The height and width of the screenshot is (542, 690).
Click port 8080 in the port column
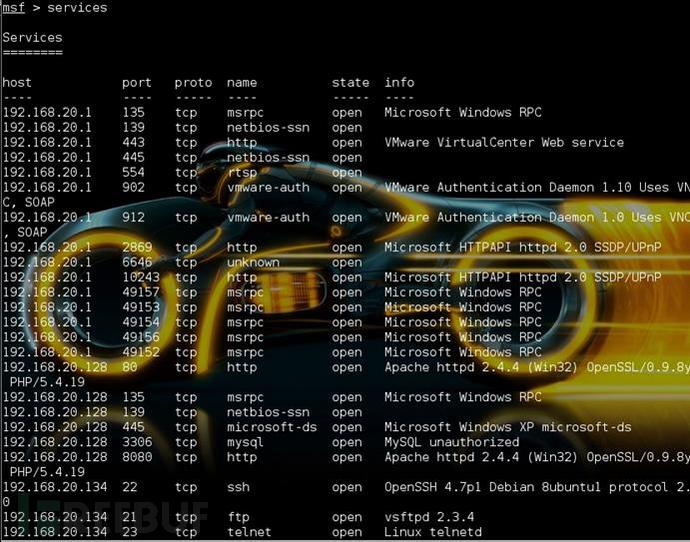click(137, 457)
